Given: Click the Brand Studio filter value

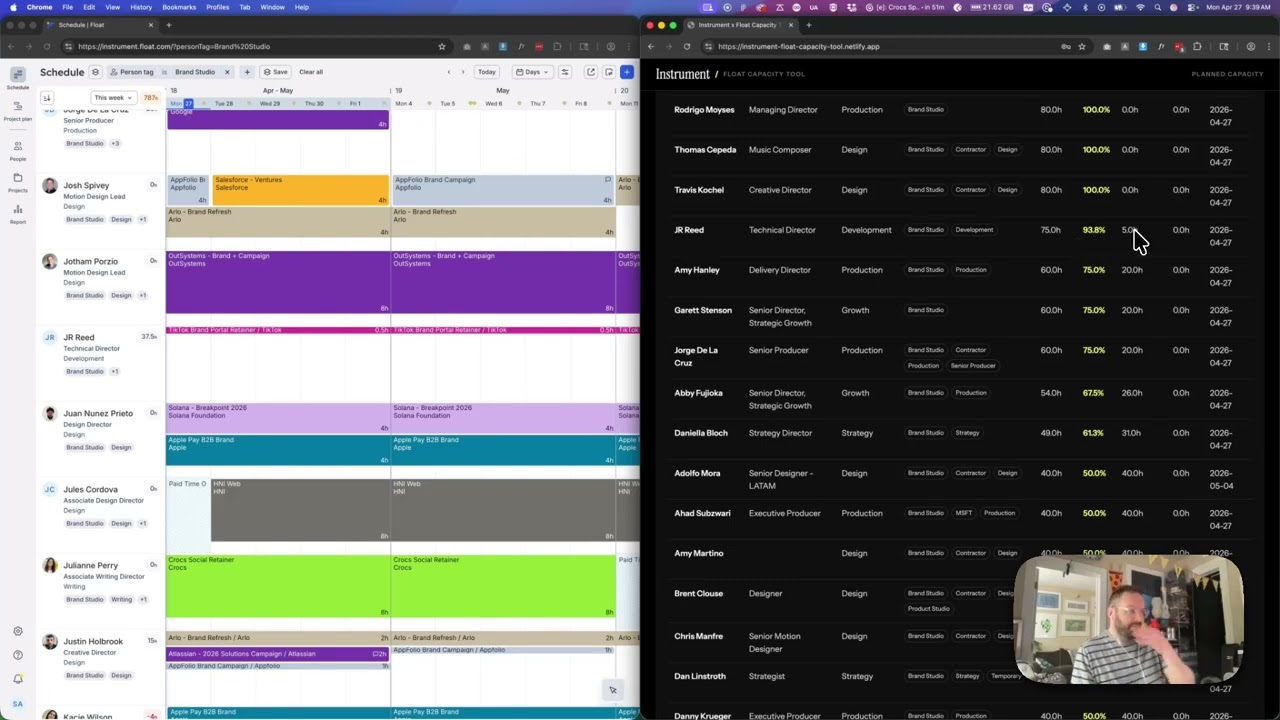Looking at the screenshot, I should [195, 72].
